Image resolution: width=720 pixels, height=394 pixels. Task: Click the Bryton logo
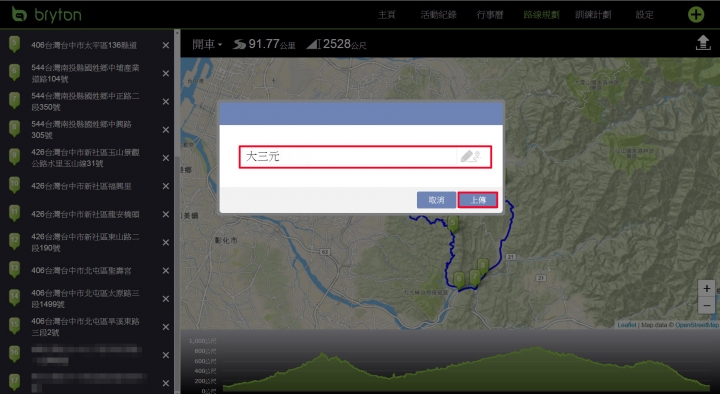(46, 14)
